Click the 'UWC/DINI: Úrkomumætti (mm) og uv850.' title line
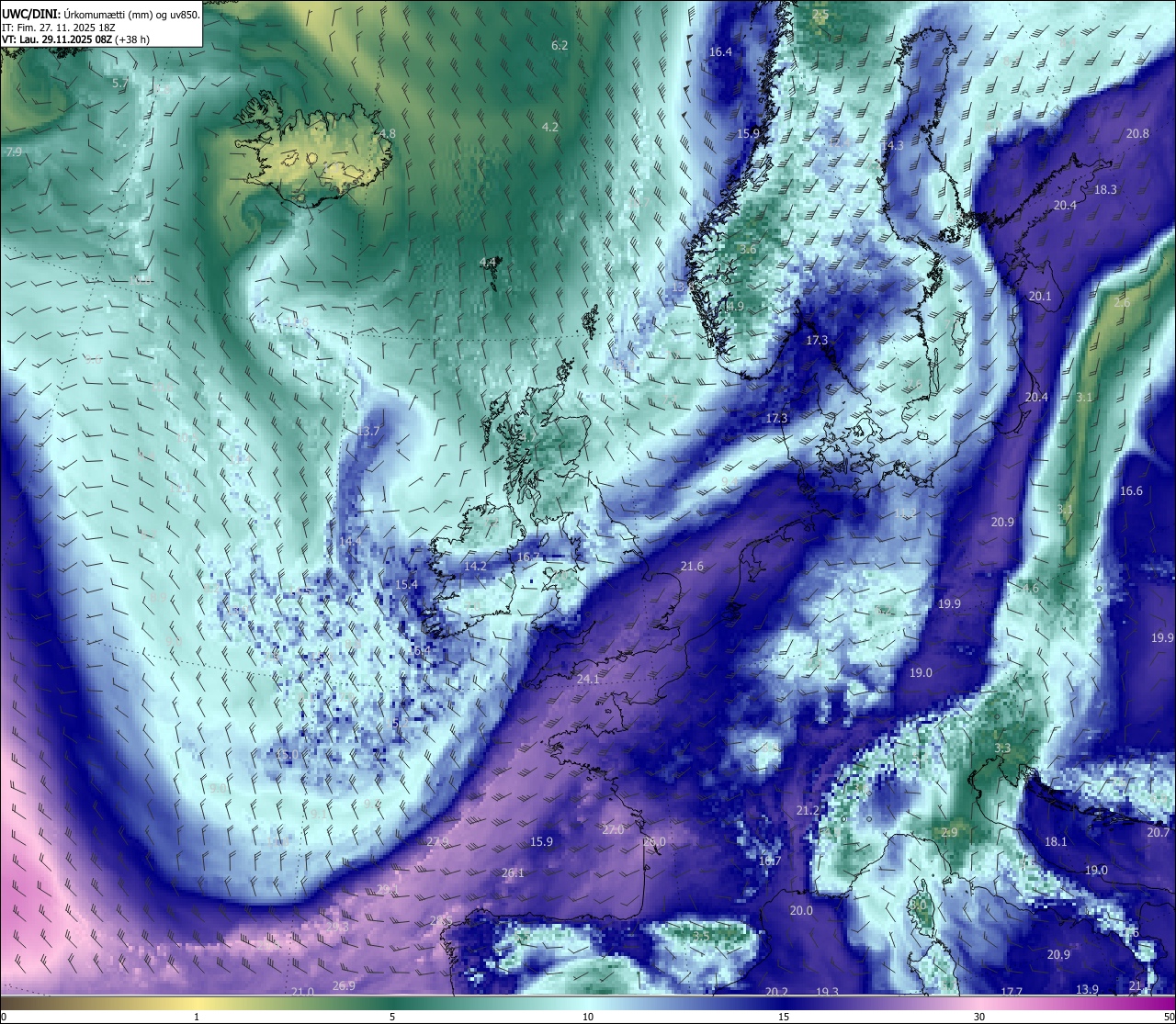 click(x=101, y=14)
